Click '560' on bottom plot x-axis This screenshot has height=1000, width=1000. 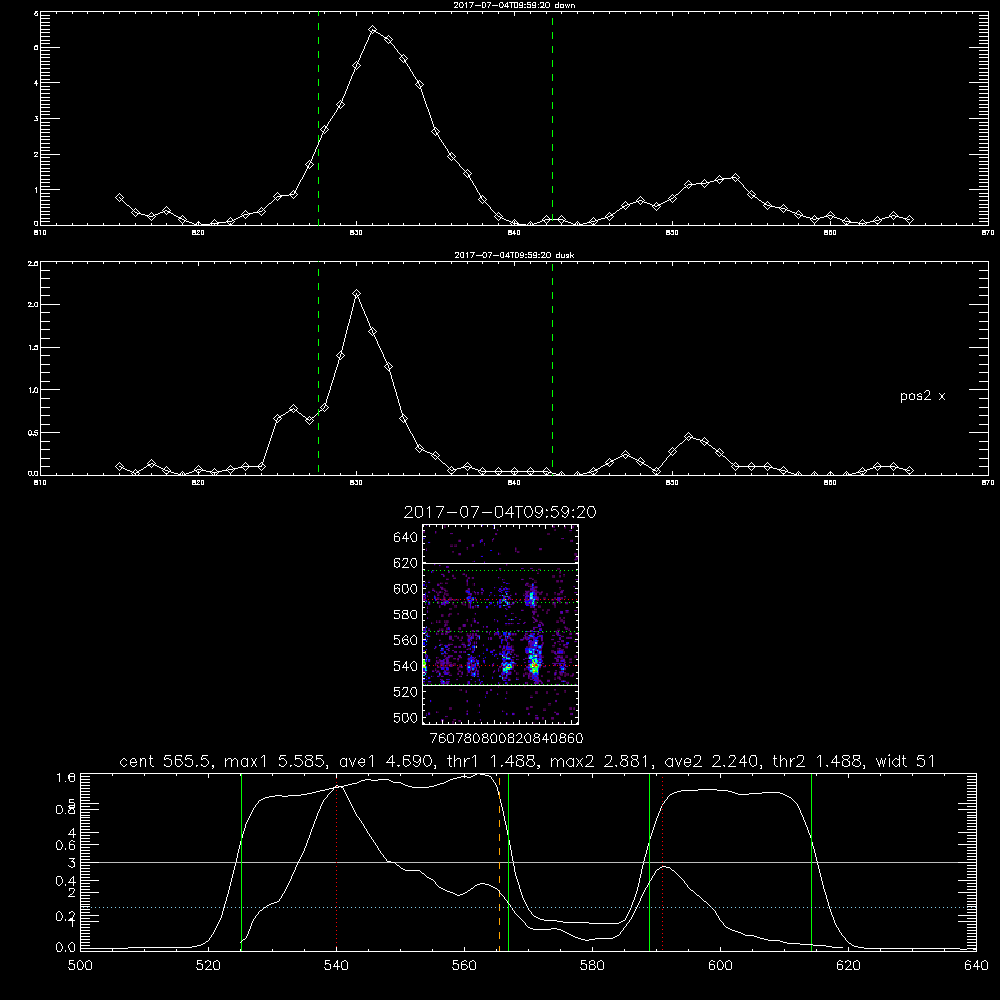464,966
